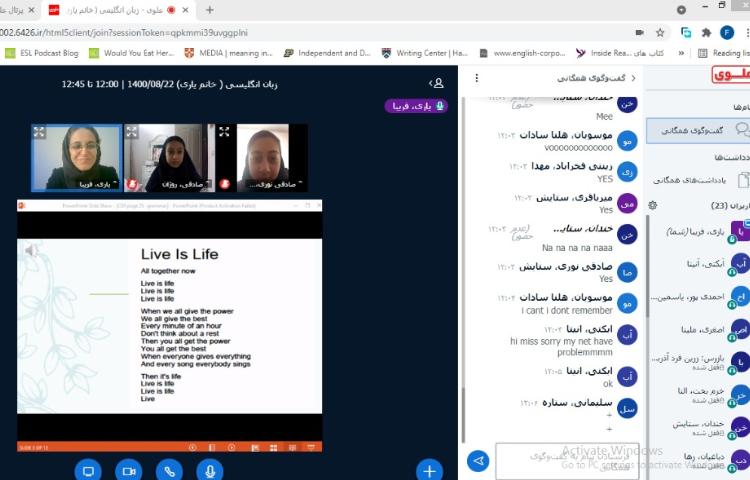Viewport: 750px width, 480px height.
Task: Open the plus actions menu
Action: [x=429, y=471]
